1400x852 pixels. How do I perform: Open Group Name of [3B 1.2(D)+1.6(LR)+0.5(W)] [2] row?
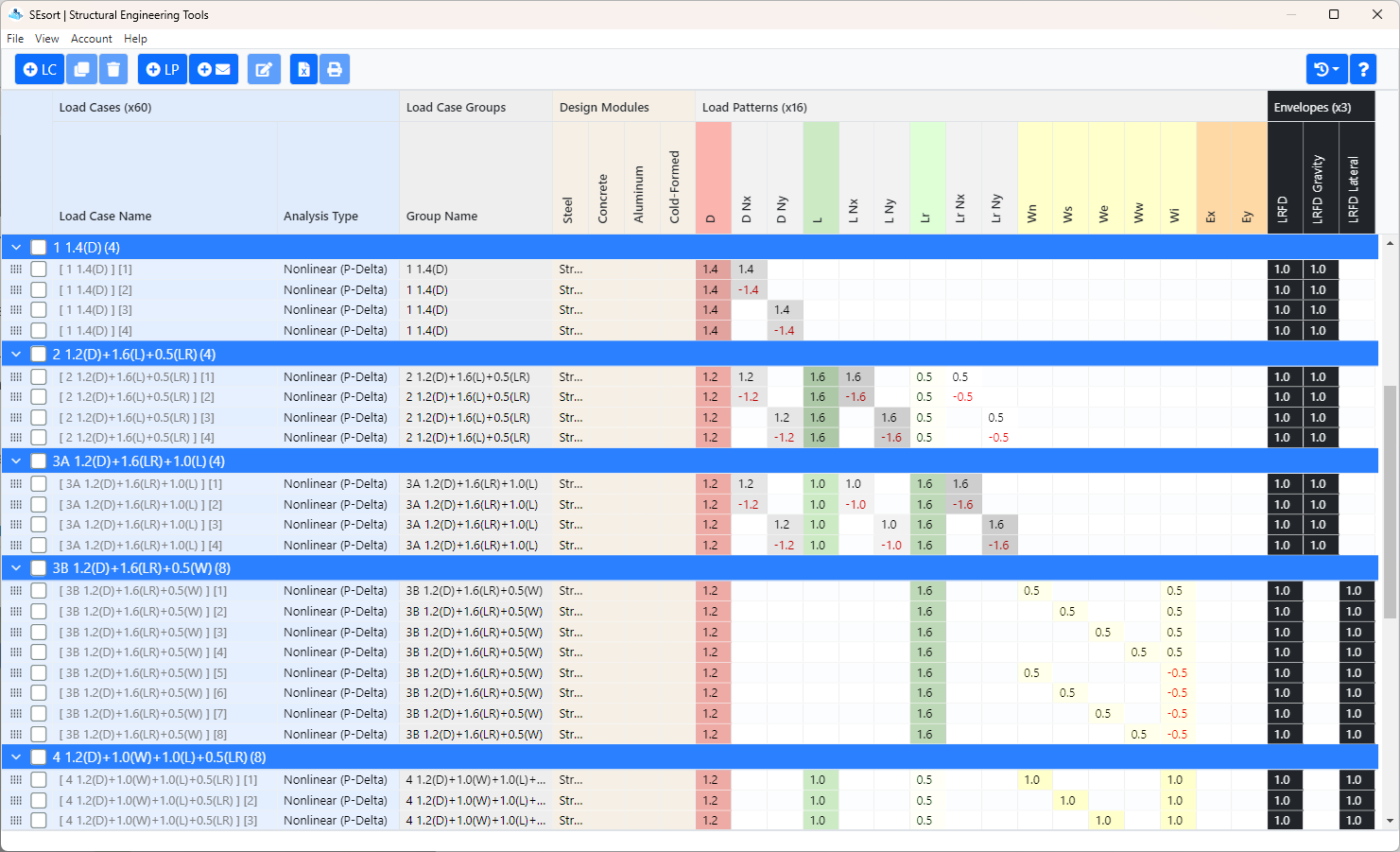tap(475, 612)
